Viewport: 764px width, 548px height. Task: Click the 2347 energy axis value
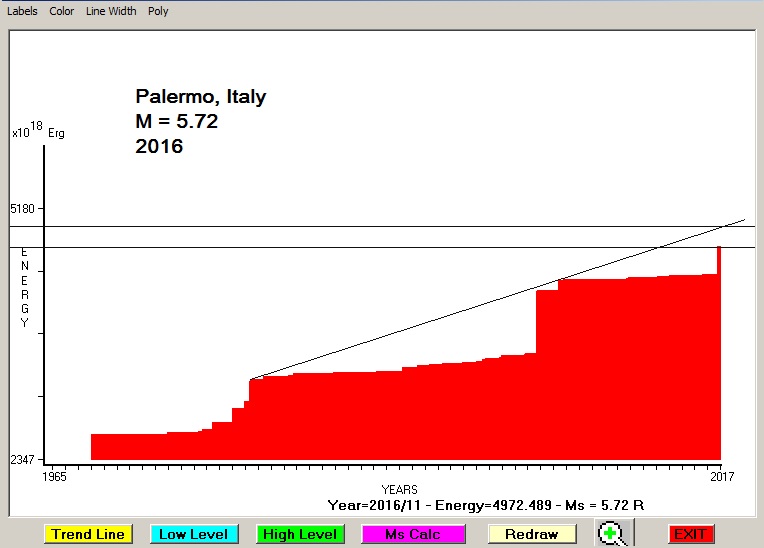(x=23, y=460)
